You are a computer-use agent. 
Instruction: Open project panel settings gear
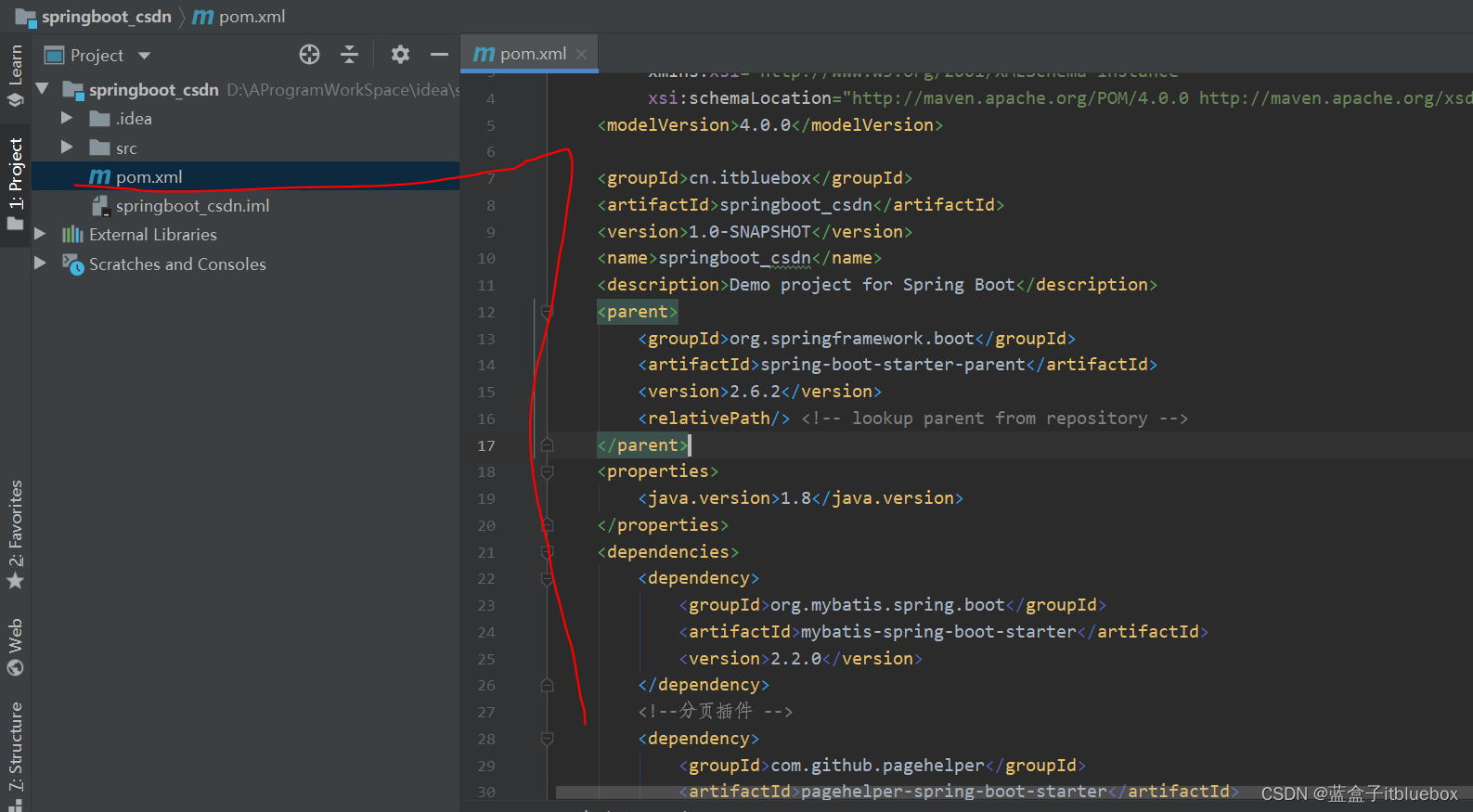pyautogui.click(x=400, y=55)
